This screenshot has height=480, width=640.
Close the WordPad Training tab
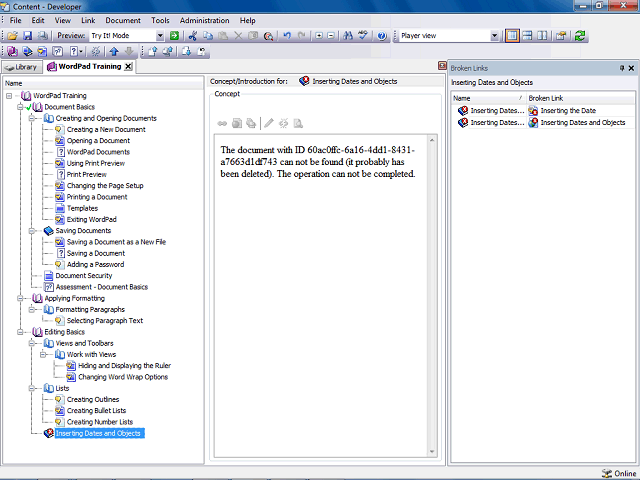point(128,67)
